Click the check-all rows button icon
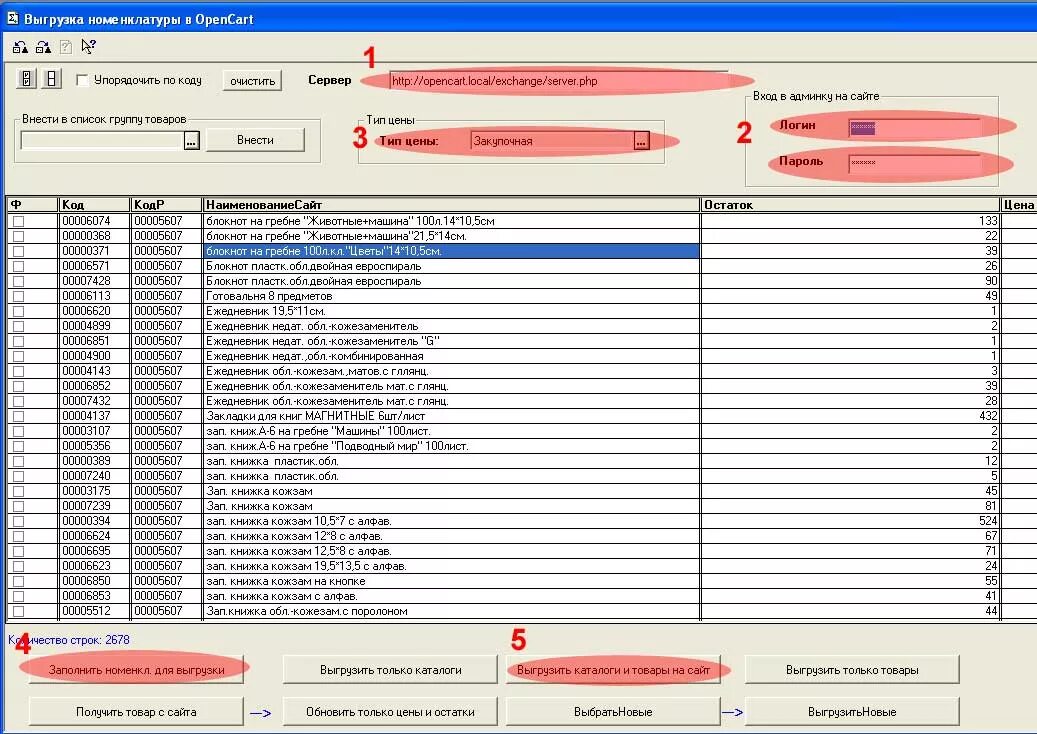 (x=26, y=79)
